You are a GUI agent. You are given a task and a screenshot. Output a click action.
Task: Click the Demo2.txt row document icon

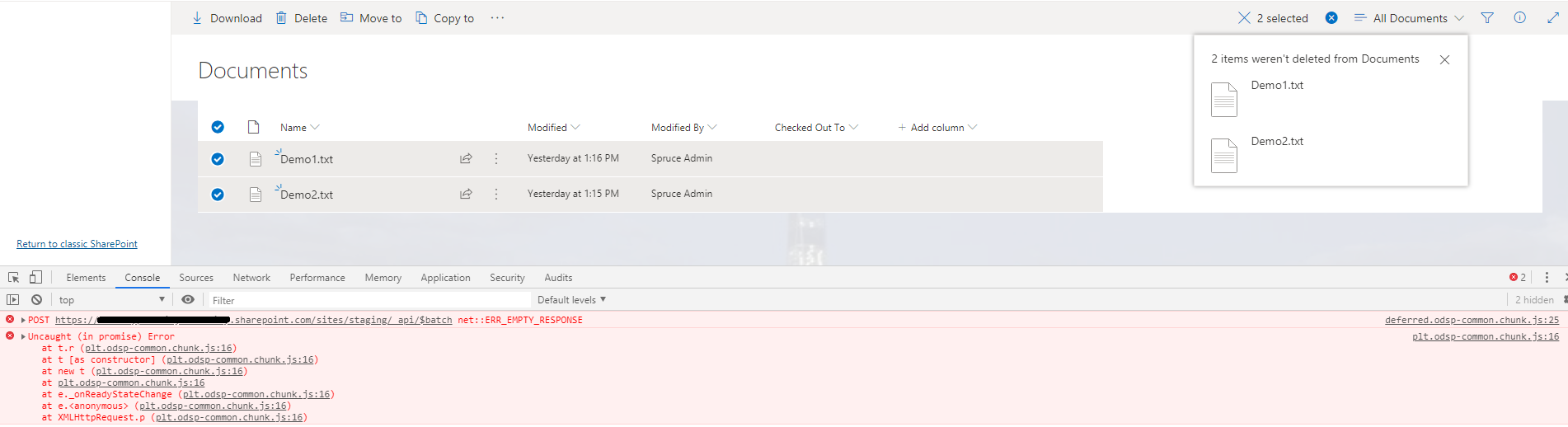[256, 195]
